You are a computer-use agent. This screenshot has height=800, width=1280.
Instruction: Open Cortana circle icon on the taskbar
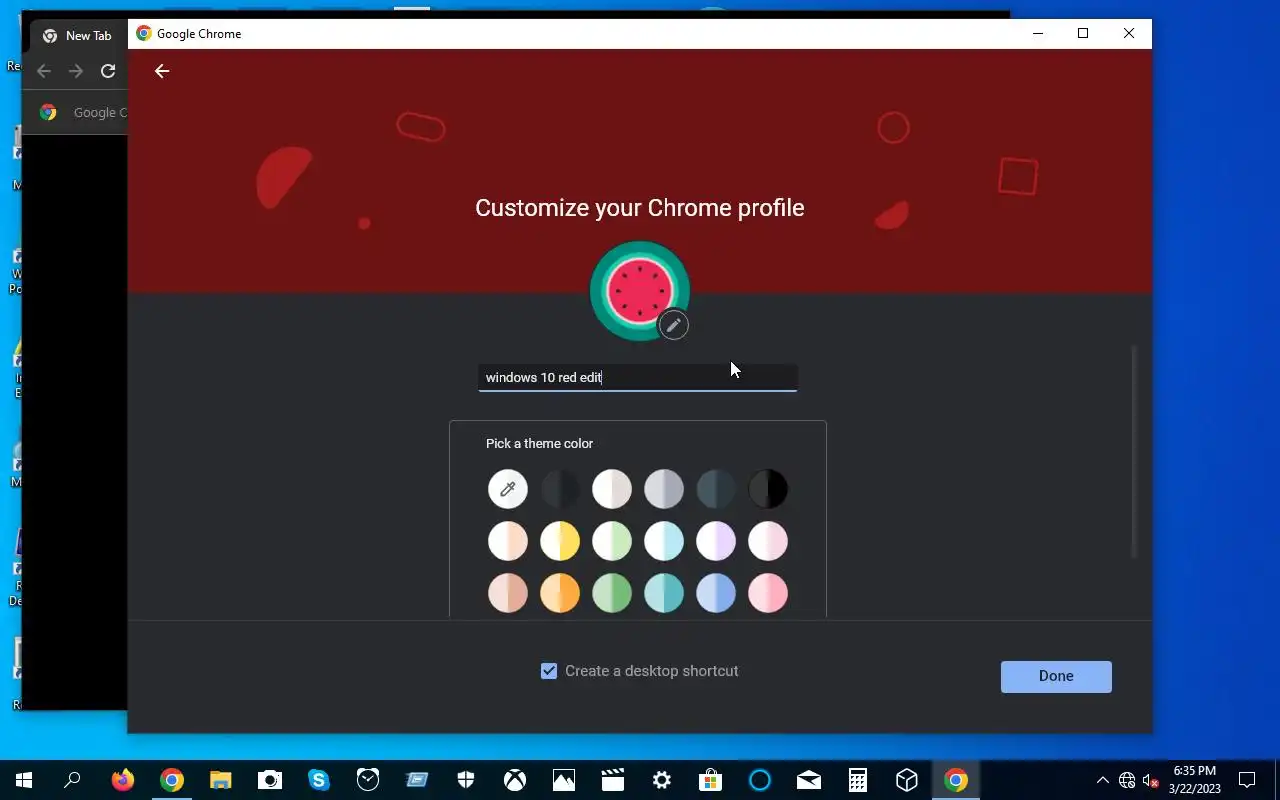pyautogui.click(x=760, y=780)
